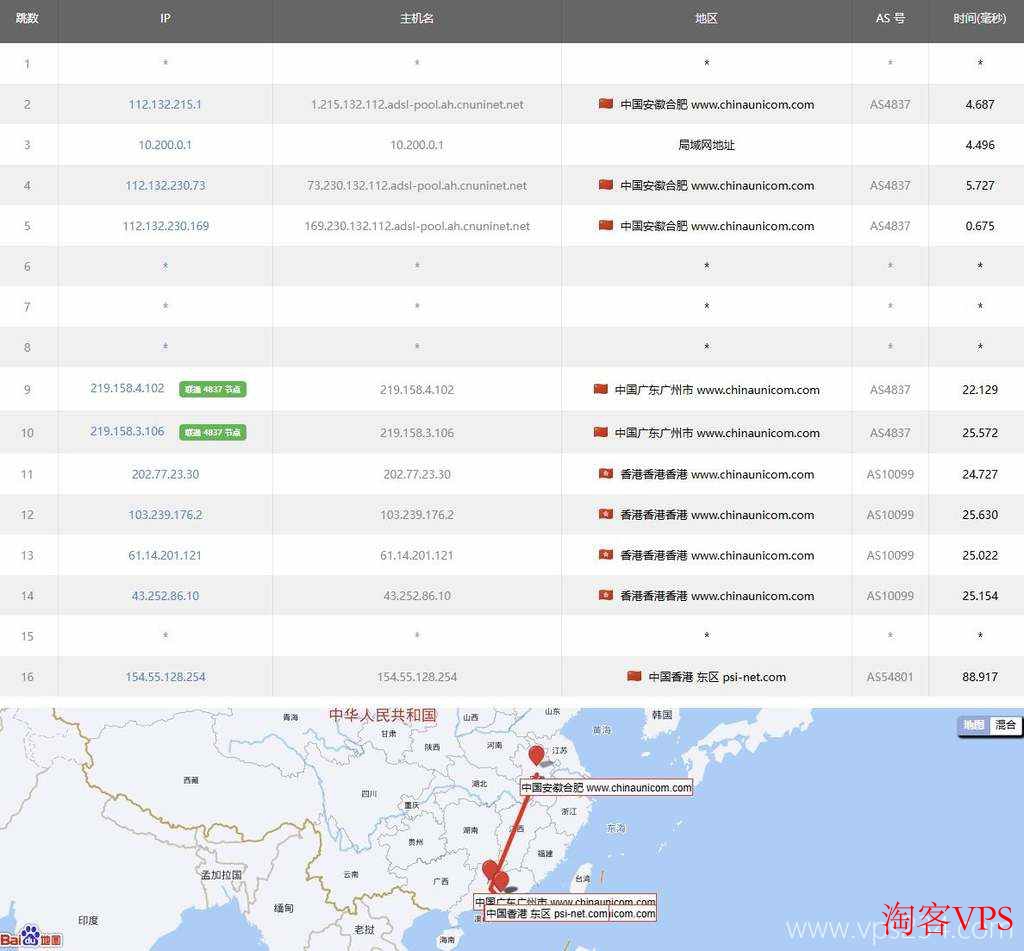Click the IP column header

tap(165, 18)
